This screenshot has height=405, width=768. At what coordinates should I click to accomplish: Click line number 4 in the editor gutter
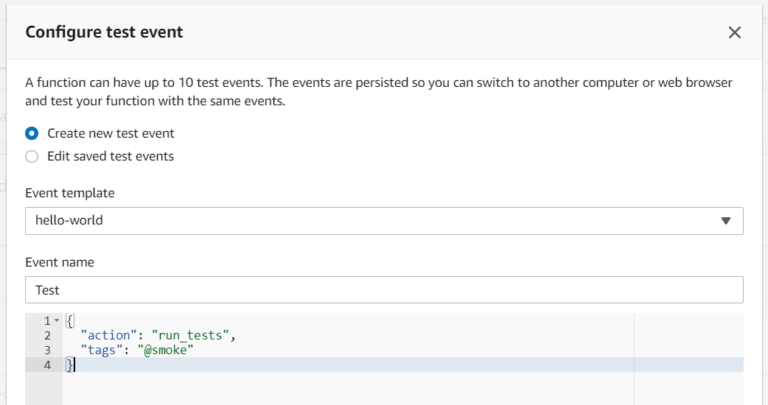[x=47, y=365]
